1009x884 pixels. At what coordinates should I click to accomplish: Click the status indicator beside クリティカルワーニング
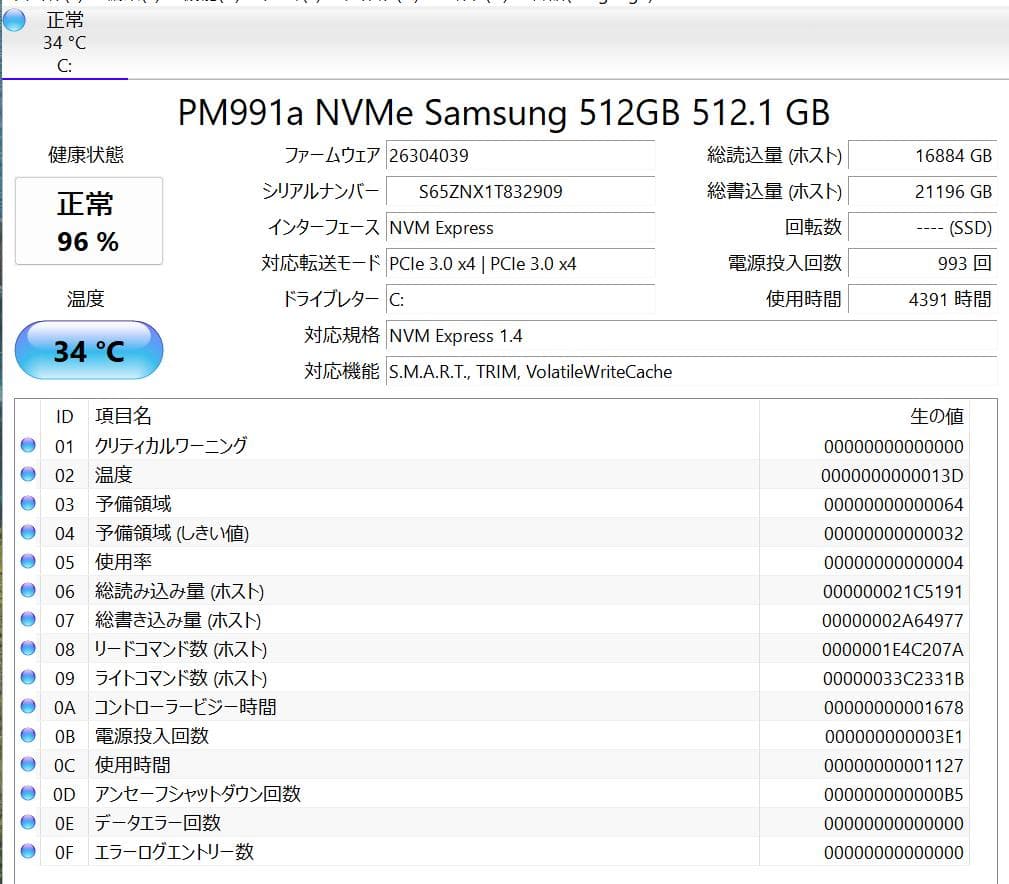click(x=27, y=445)
